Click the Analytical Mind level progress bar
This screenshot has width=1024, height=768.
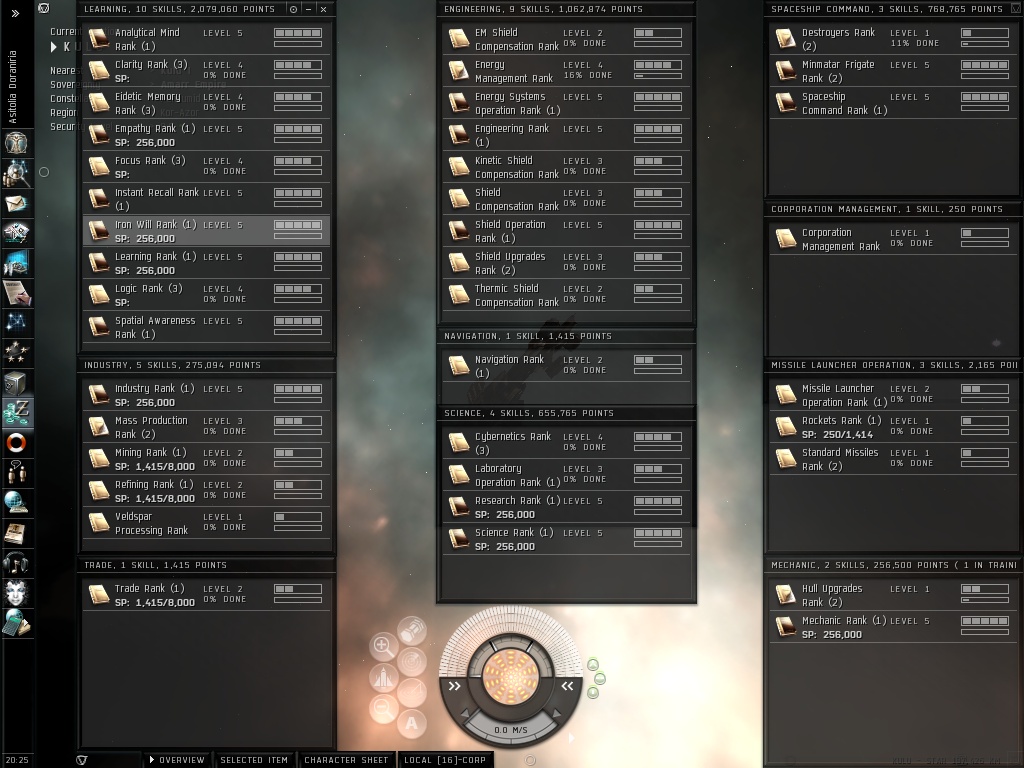click(298, 33)
